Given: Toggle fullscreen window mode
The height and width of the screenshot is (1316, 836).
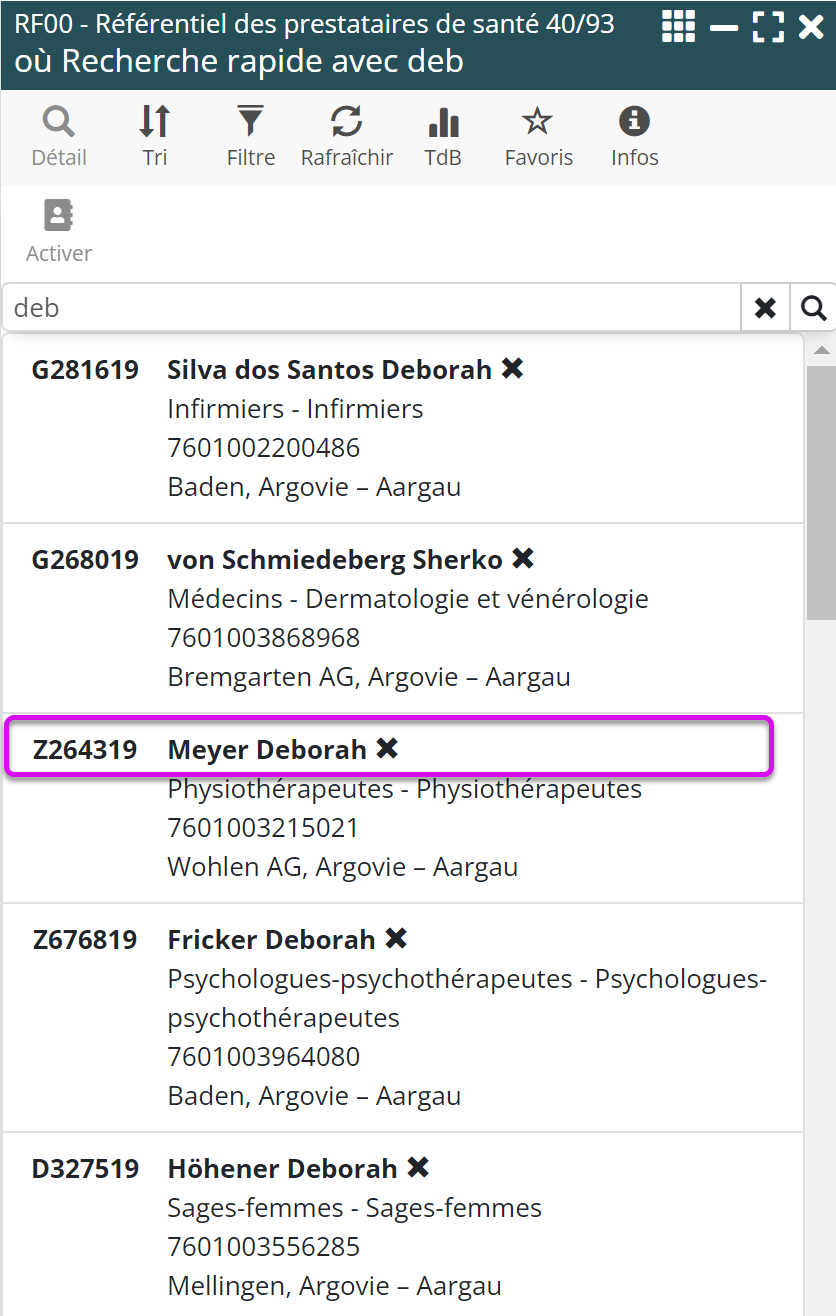Looking at the screenshot, I should 768,27.
